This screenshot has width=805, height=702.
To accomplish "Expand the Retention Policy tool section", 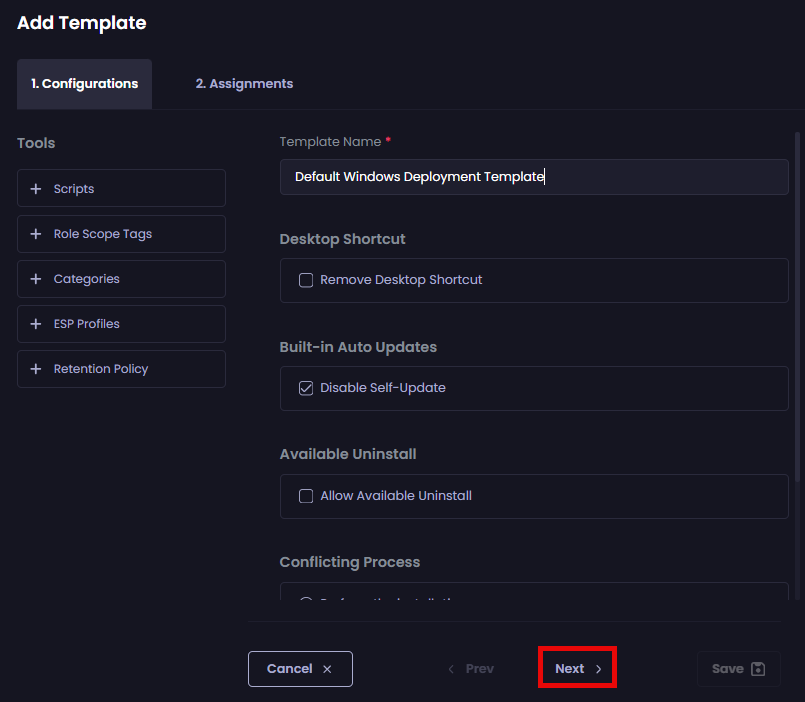I will point(121,369).
